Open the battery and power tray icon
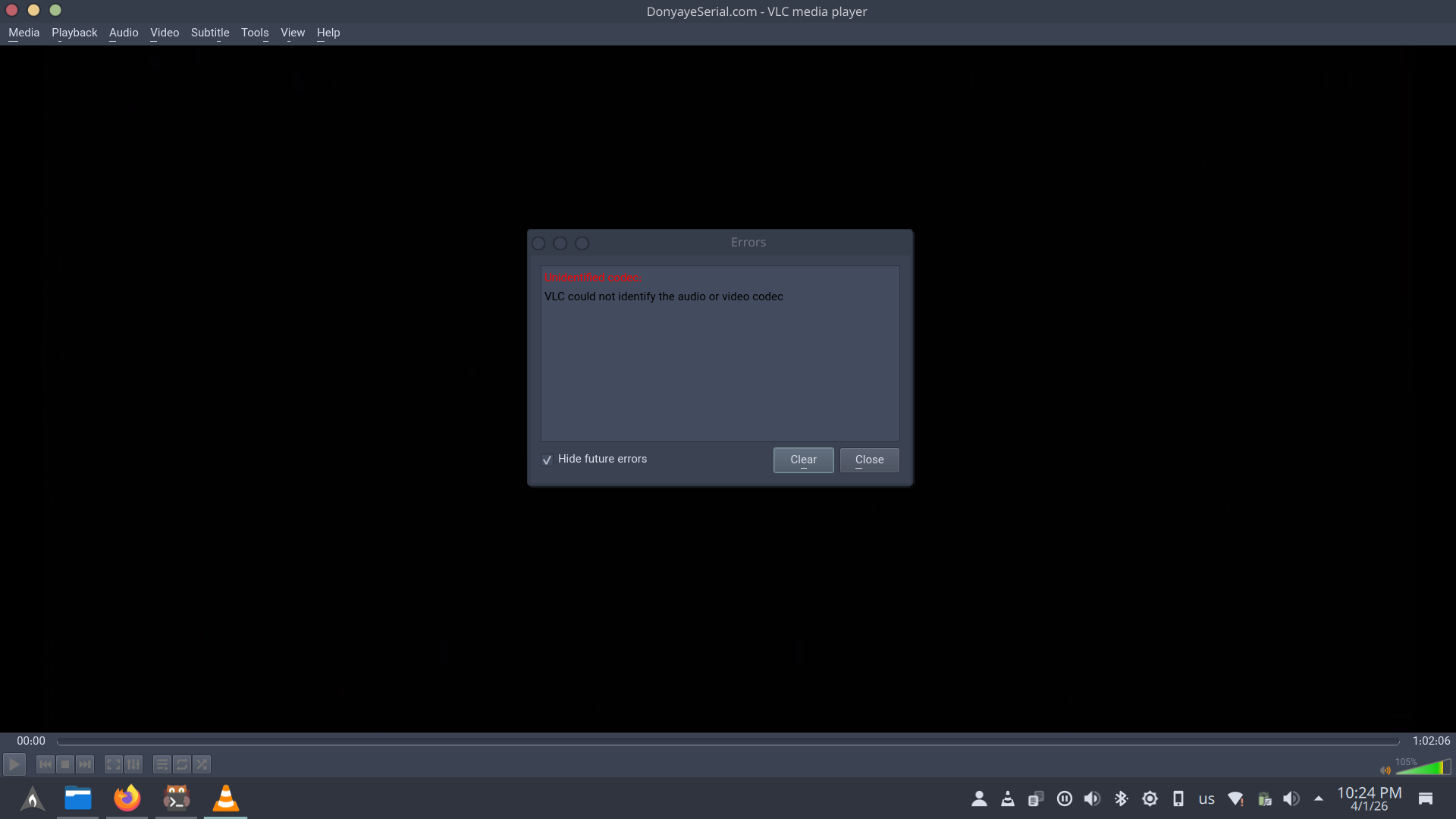Viewport: 1456px width, 819px height. [1264, 799]
